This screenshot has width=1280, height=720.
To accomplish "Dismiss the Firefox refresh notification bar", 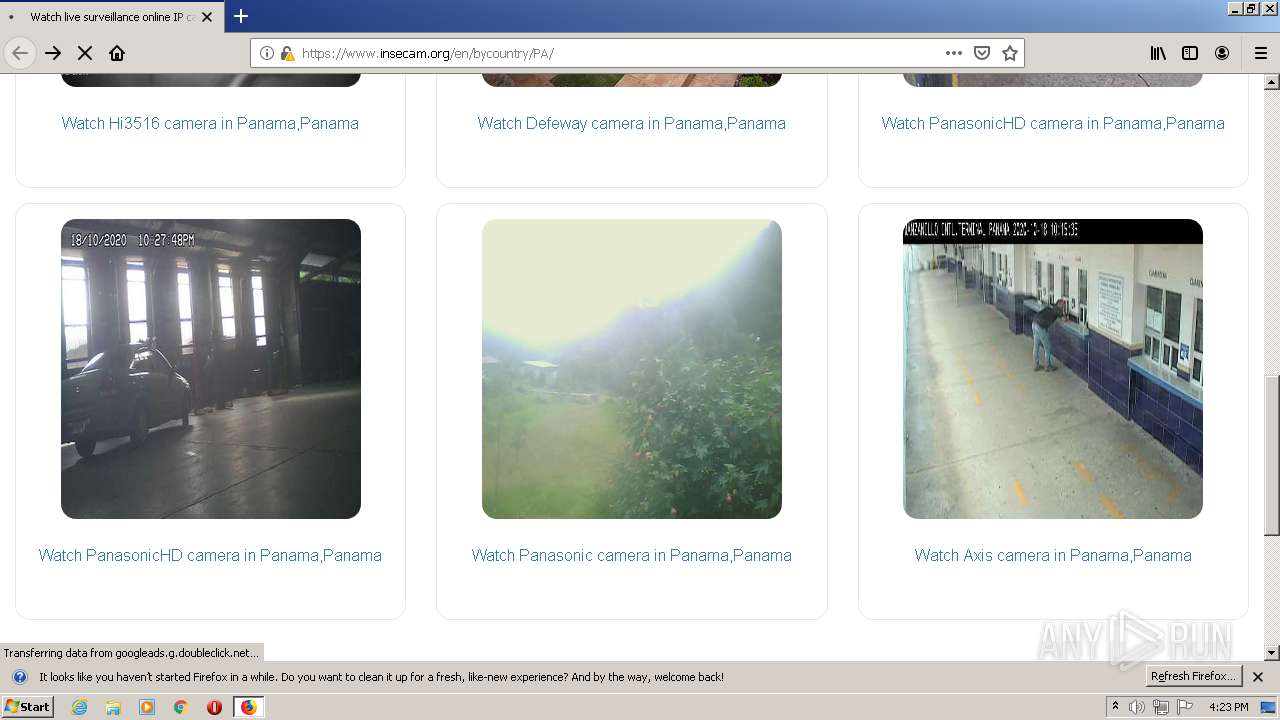I will 1258,677.
